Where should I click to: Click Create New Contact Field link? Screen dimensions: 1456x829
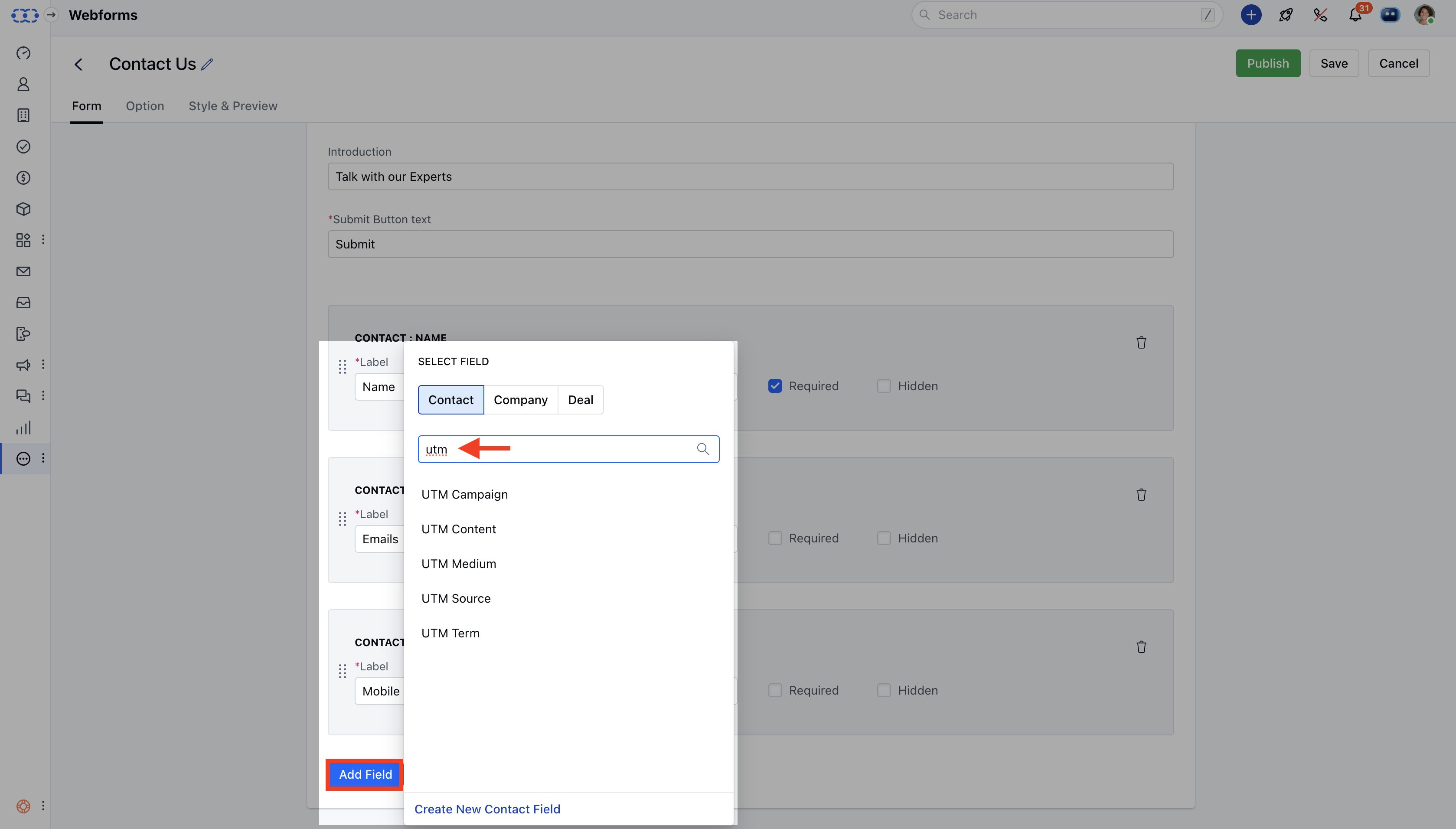click(487, 809)
